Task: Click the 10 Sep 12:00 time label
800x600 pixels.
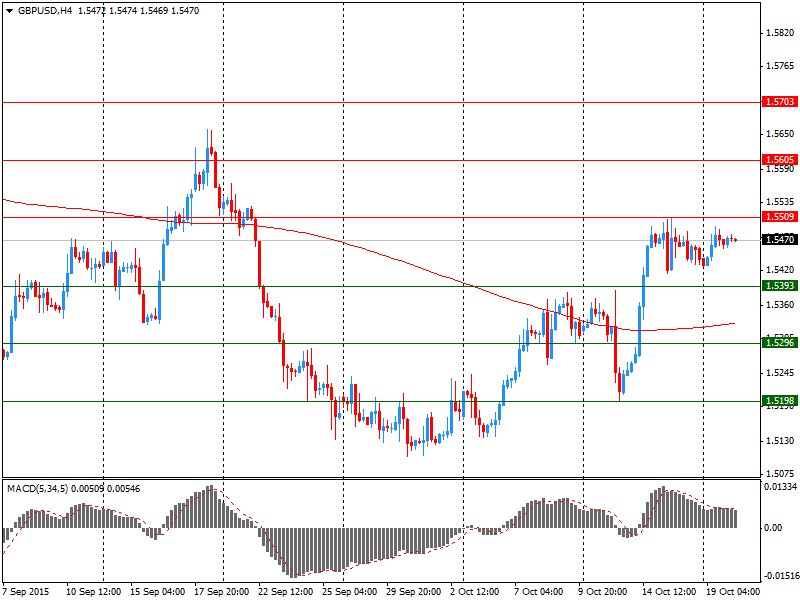Action: coord(94,592)
